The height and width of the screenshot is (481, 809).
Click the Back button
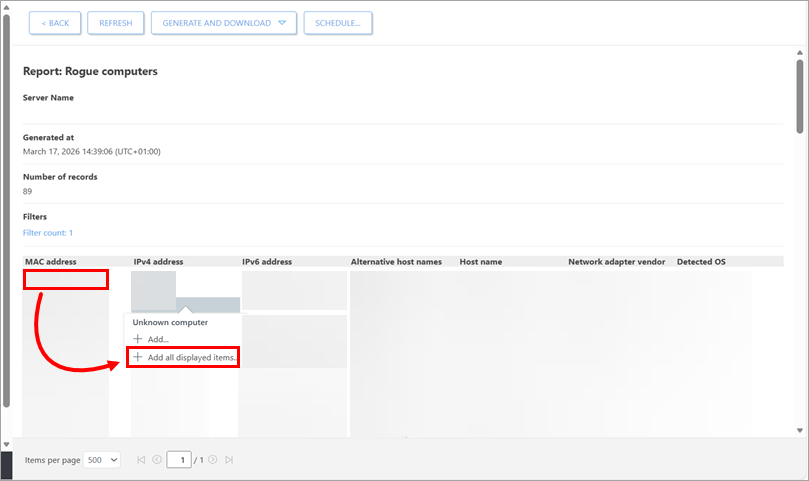[55, 23]
